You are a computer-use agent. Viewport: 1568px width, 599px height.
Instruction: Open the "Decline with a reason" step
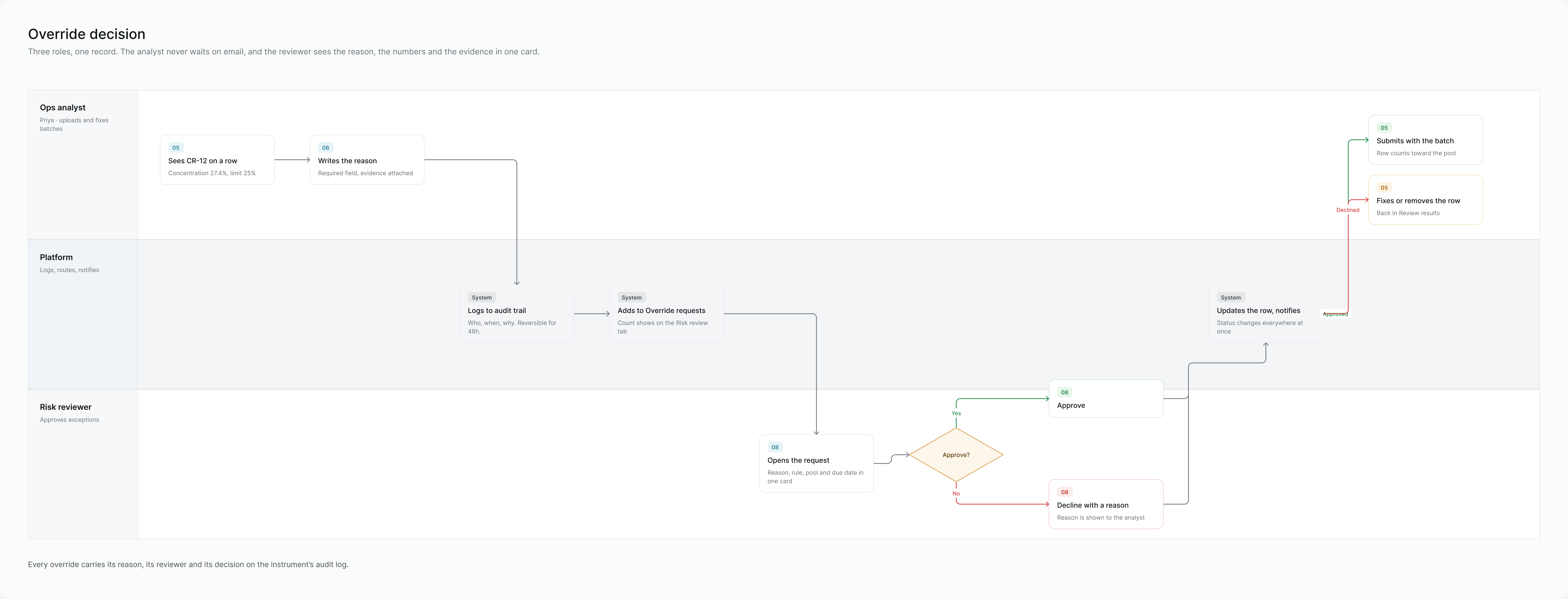(x=1106, y=504)
